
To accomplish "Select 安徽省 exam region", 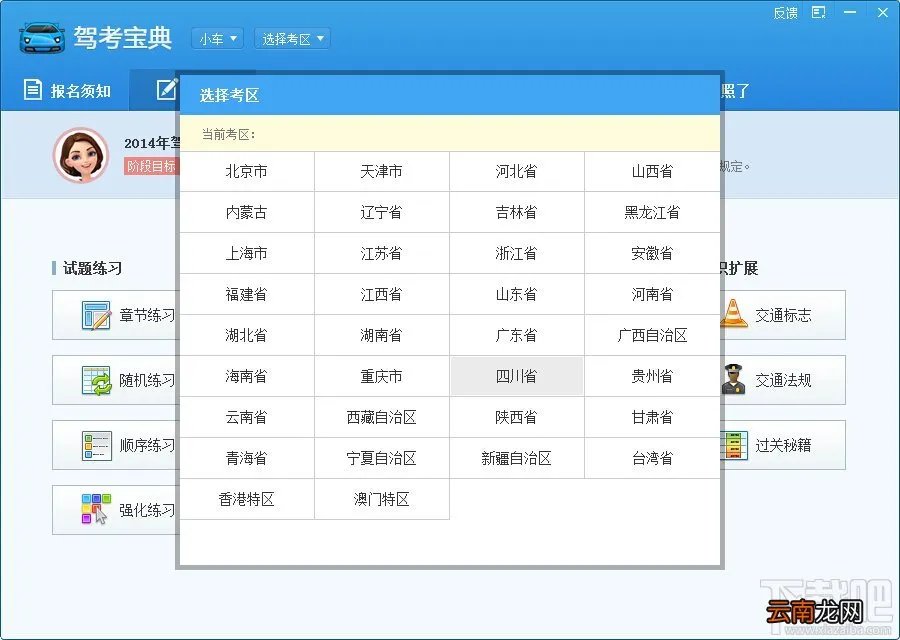I will (652, 253).
